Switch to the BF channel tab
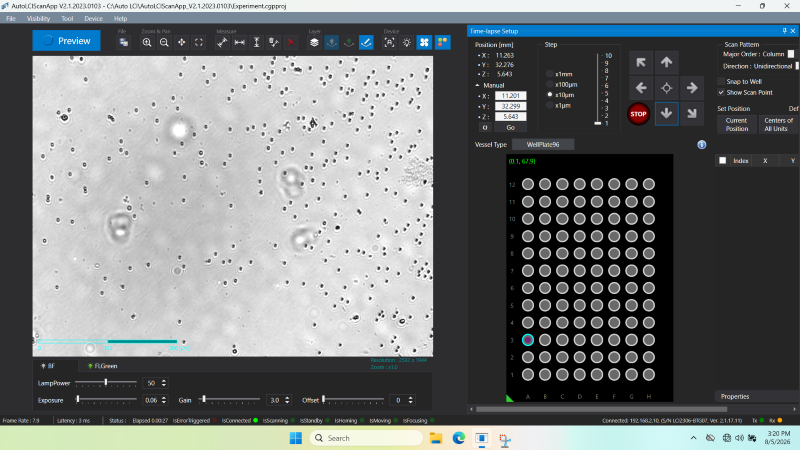 (48, 366)
